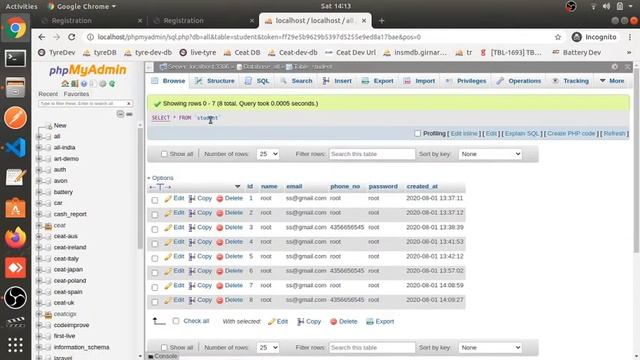
Task: Open the phpMyAdmin documentation icon
Action: click(84, 84)
